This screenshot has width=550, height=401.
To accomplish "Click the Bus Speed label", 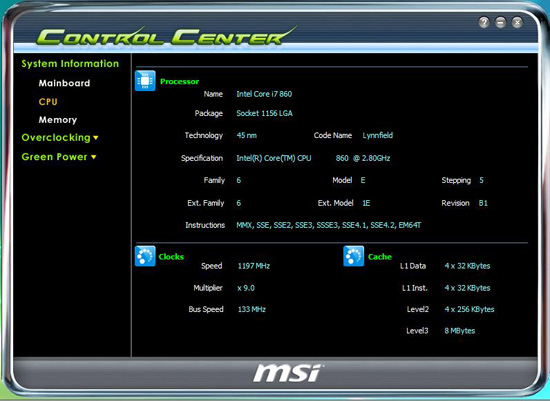I will click(x=206, y=309).
